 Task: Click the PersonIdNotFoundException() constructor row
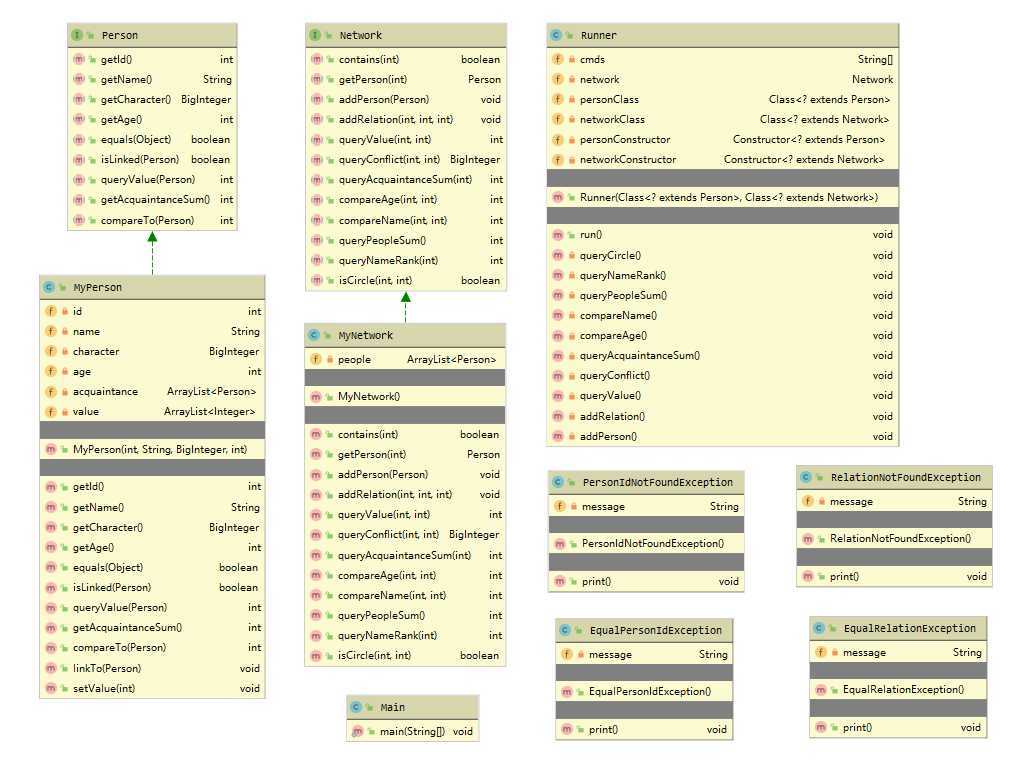click(x=646, y=543)
